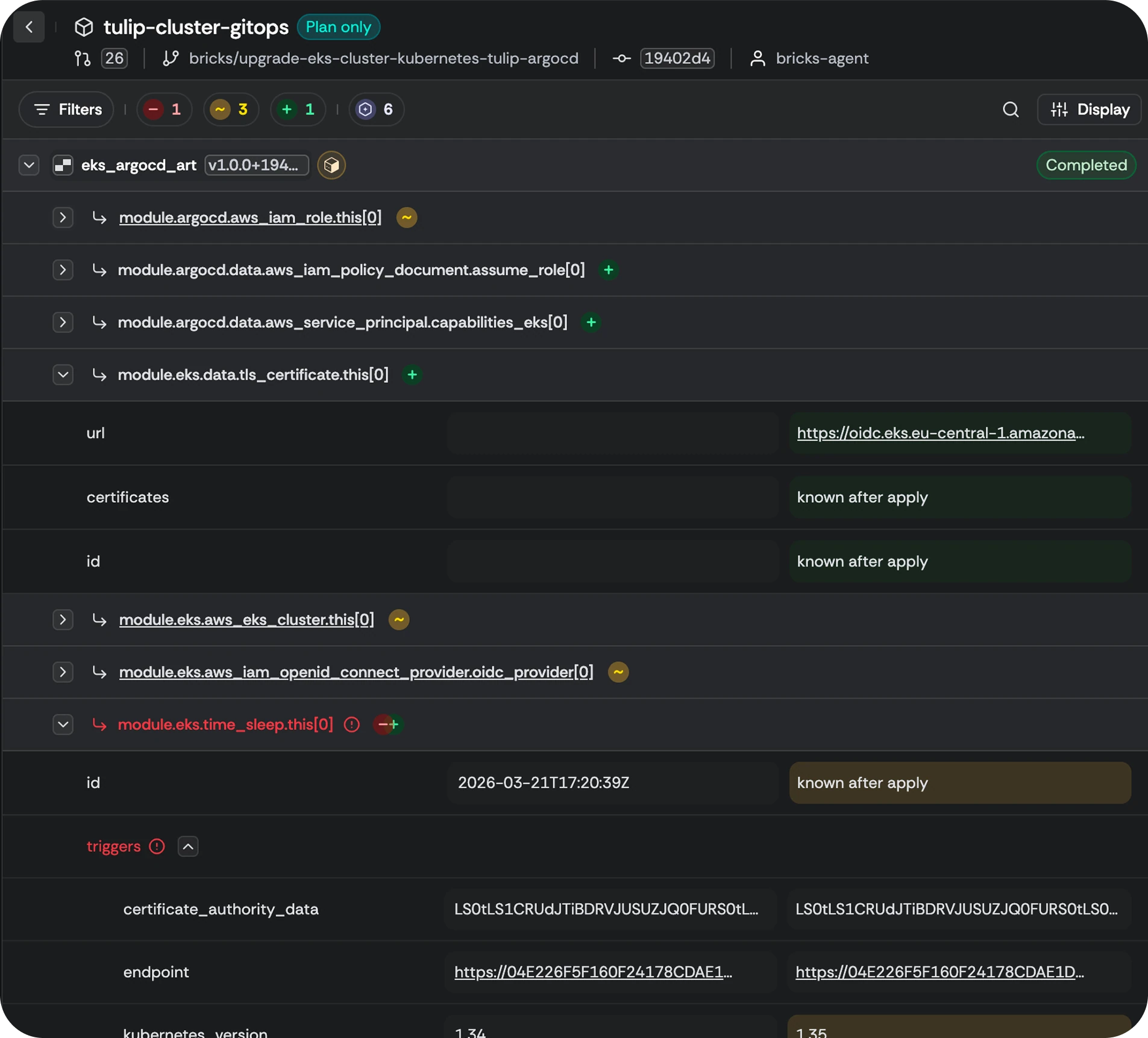Click the new certificate_authority_data value
Viewport: 1148px width, 1038px height.
pyautogui.click(x=959, y=909)
